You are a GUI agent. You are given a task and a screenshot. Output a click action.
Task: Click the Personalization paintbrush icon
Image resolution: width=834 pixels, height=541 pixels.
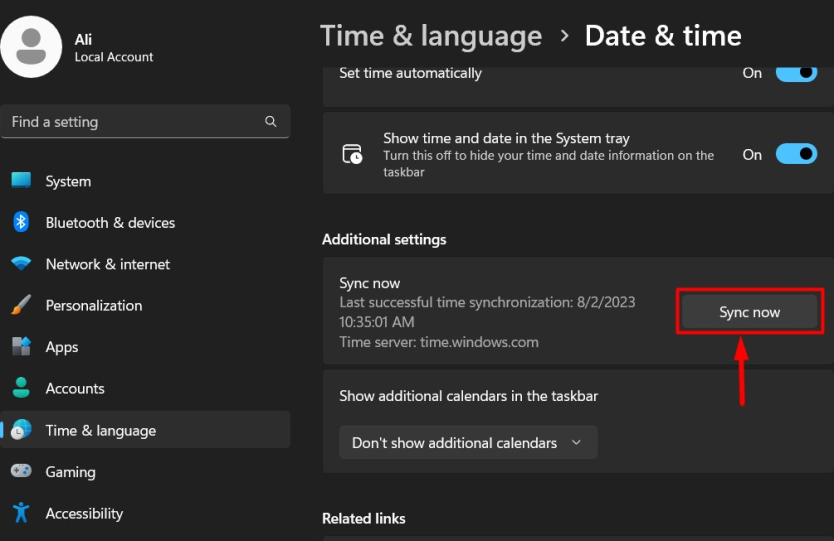(21, 305)
